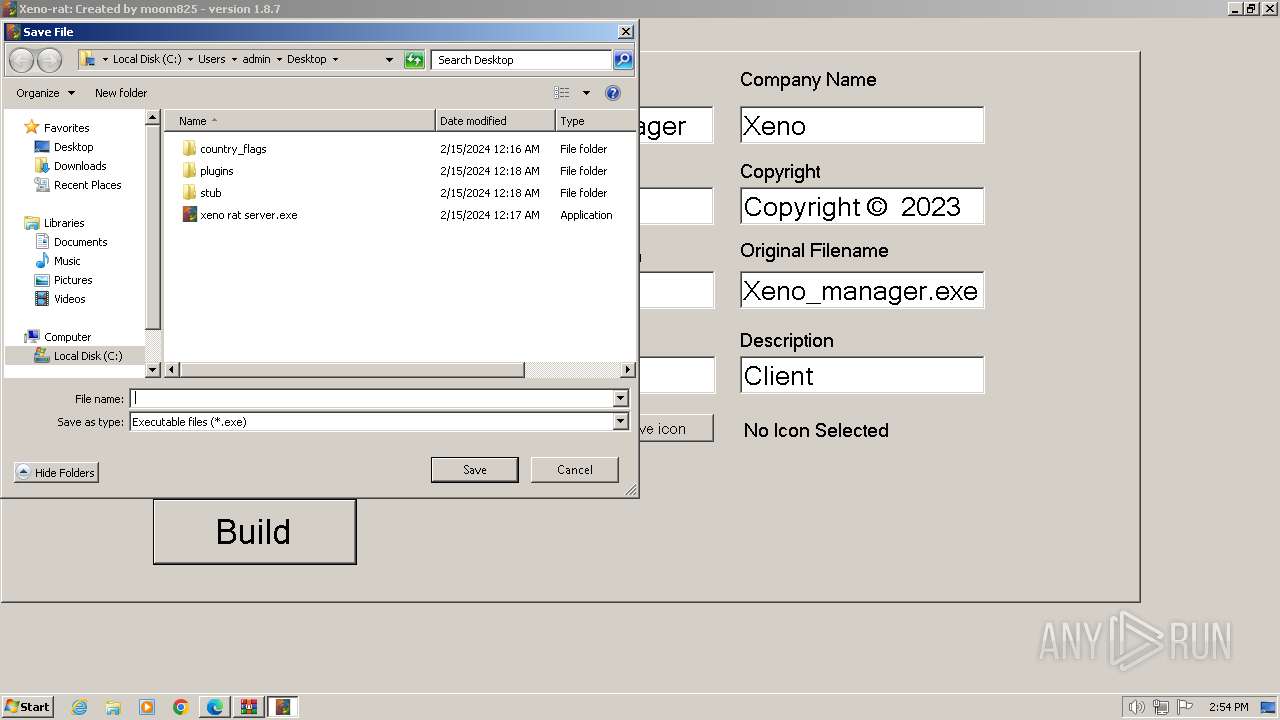Click the Save button
The width and height of the screenshot is (1280, 720).
coord(475,470)
